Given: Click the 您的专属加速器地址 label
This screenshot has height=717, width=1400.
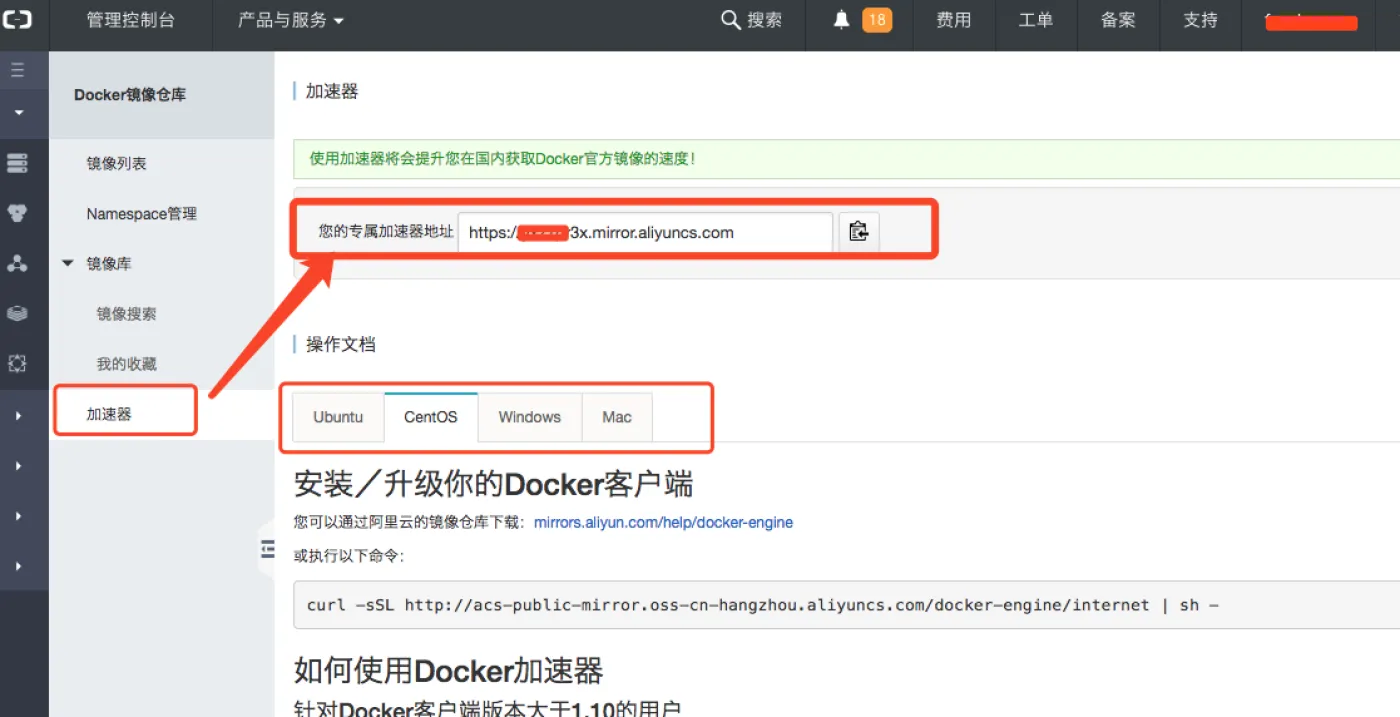Looking at the screenshot, I should pos(386,232).
